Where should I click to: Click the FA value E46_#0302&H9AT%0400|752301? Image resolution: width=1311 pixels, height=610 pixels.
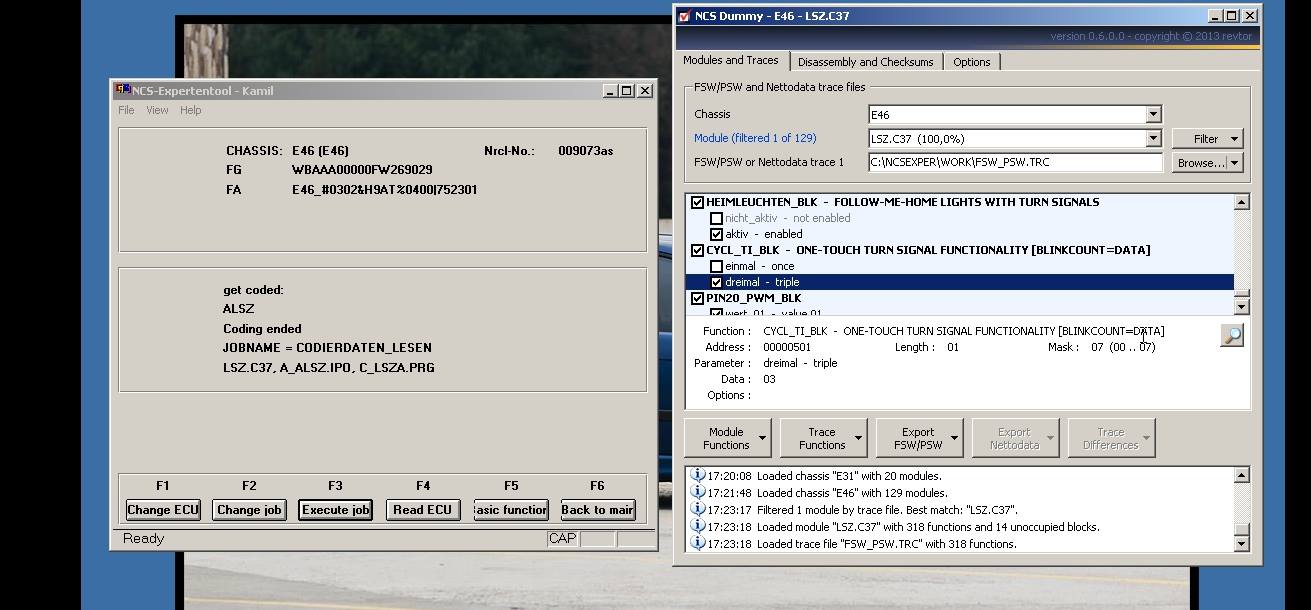(385, 190)
